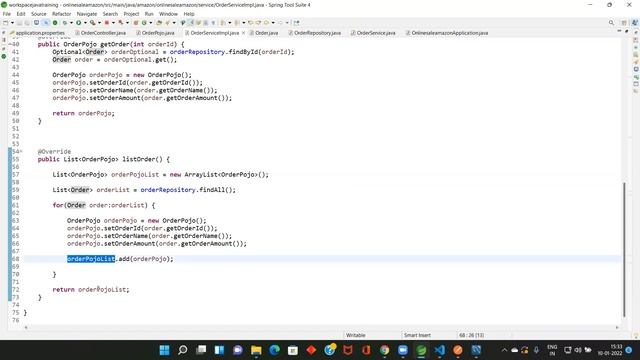The image size is (640, 360).
Task: Open the clock and date in taskbar
Action: pyautogui.click(x=610, y=350)
